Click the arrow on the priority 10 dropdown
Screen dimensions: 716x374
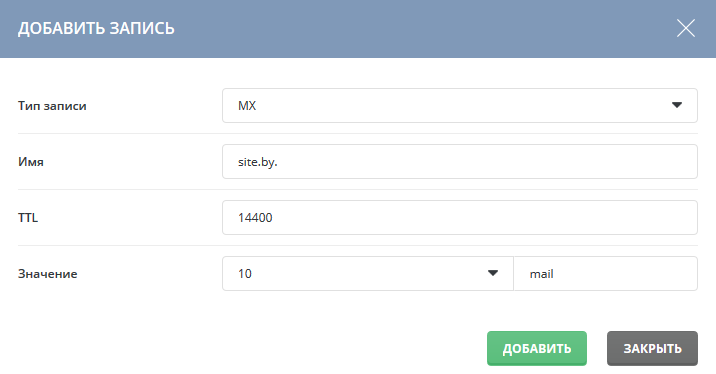click(x=493, y=273)
